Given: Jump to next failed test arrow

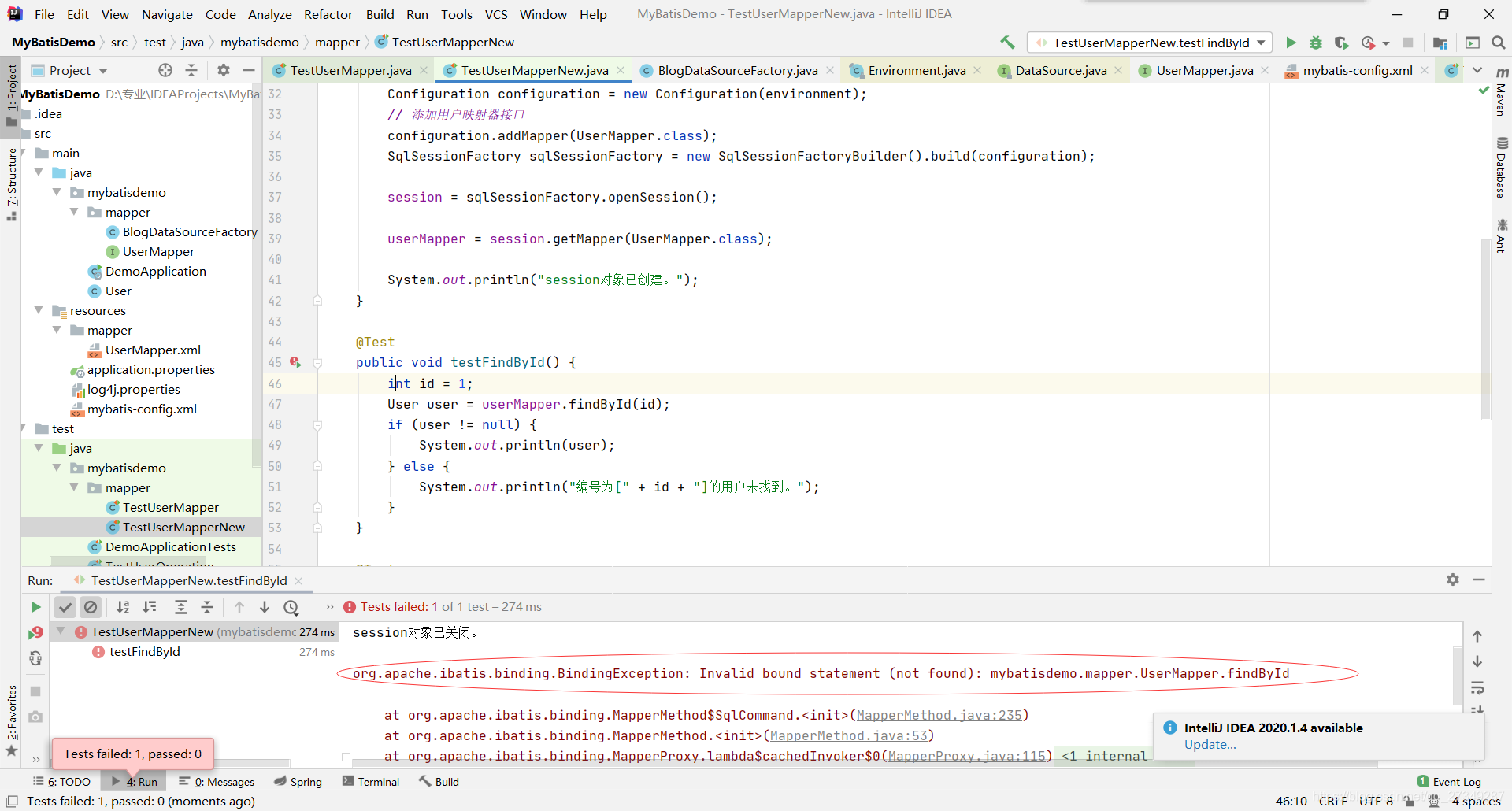Looking at the screenshot, I should pyautogui.click(x=265, y=607).
